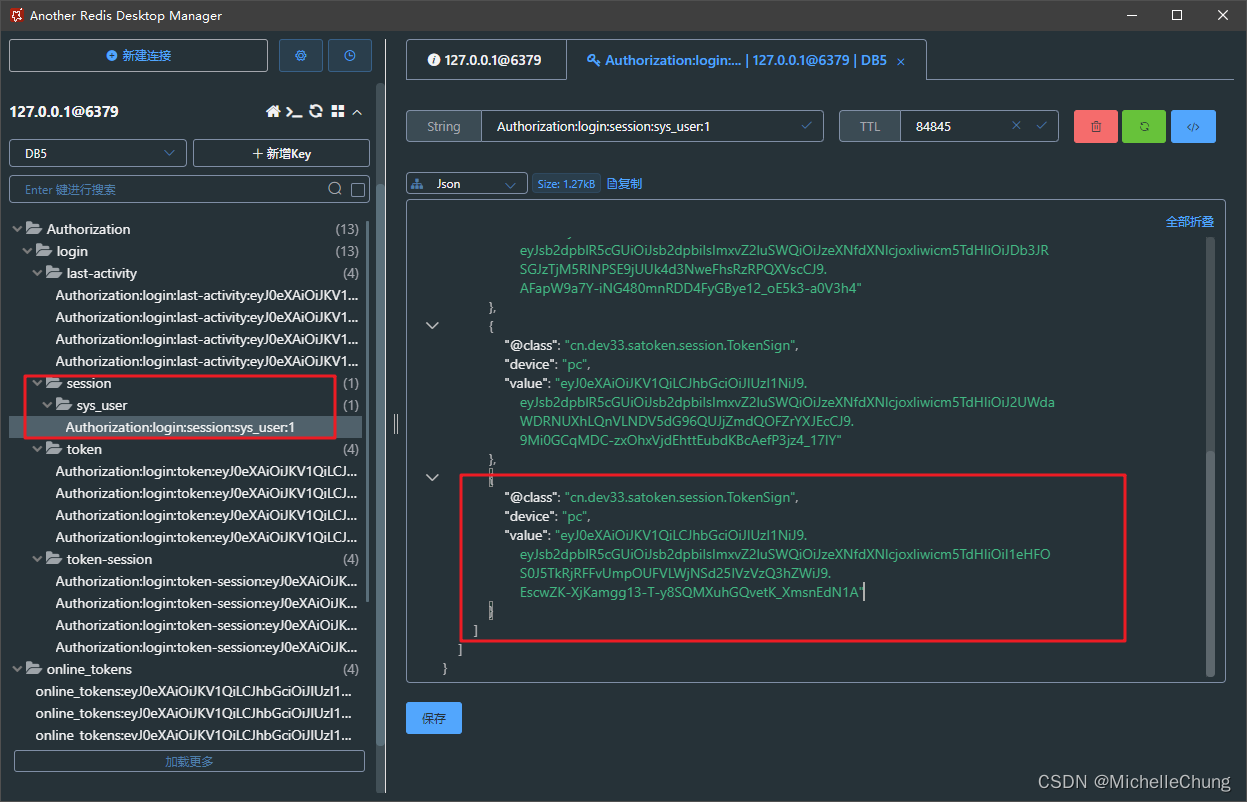The height and width of the screenshot is (802, 1247).
Task: Click the 全部折叠 collapse all link
Action: point(1190,221)
